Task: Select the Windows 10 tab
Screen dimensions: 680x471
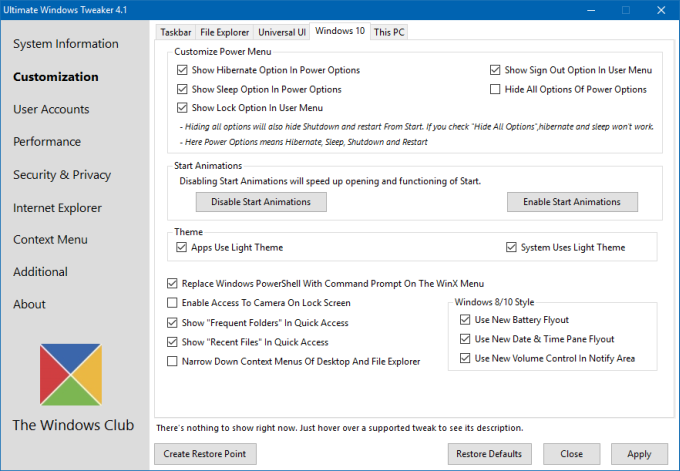Action: pyautogui.click(x=340, y=31)
